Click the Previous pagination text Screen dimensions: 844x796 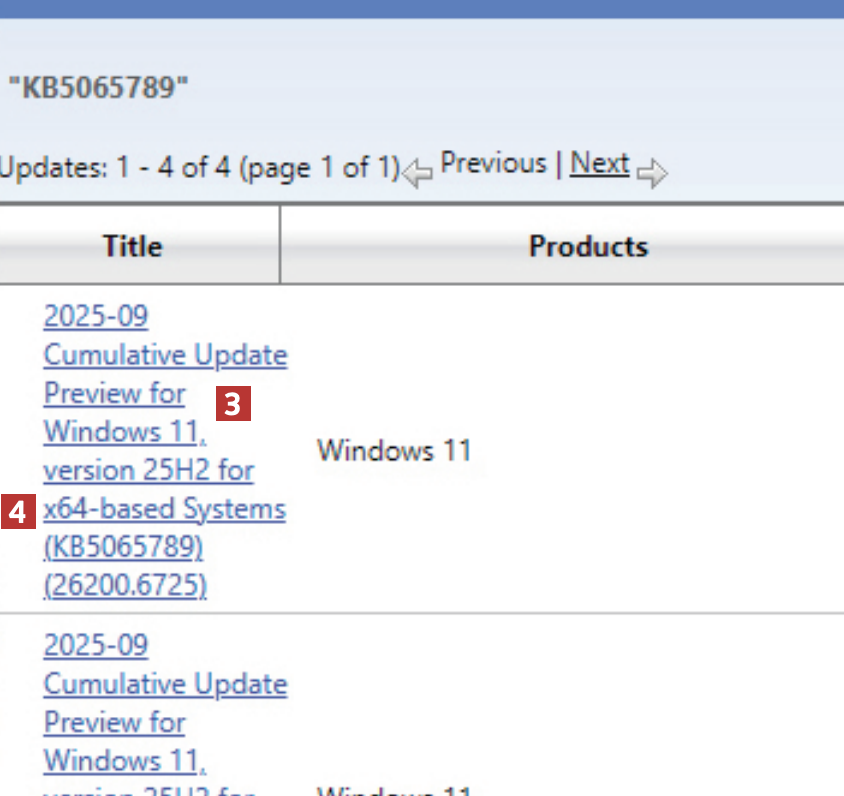tap(493, 163)
